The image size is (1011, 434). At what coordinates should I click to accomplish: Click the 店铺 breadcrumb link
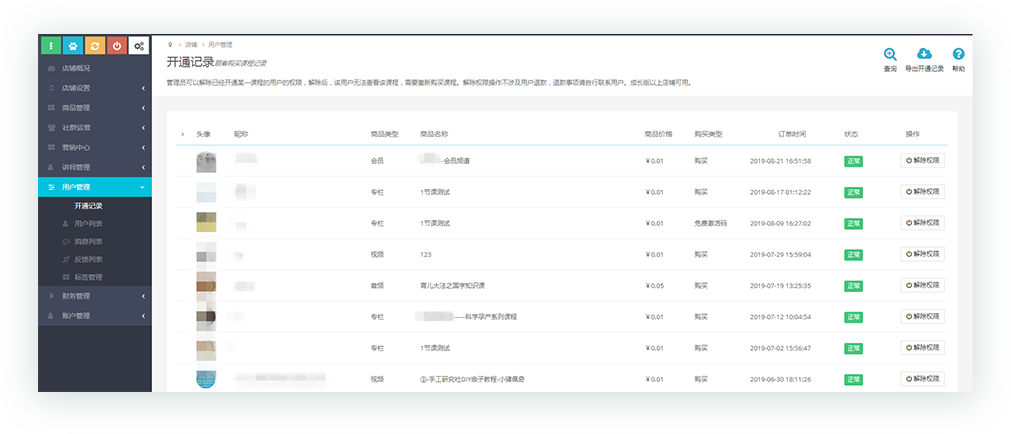pyautogui.click(x=191, y=45)
